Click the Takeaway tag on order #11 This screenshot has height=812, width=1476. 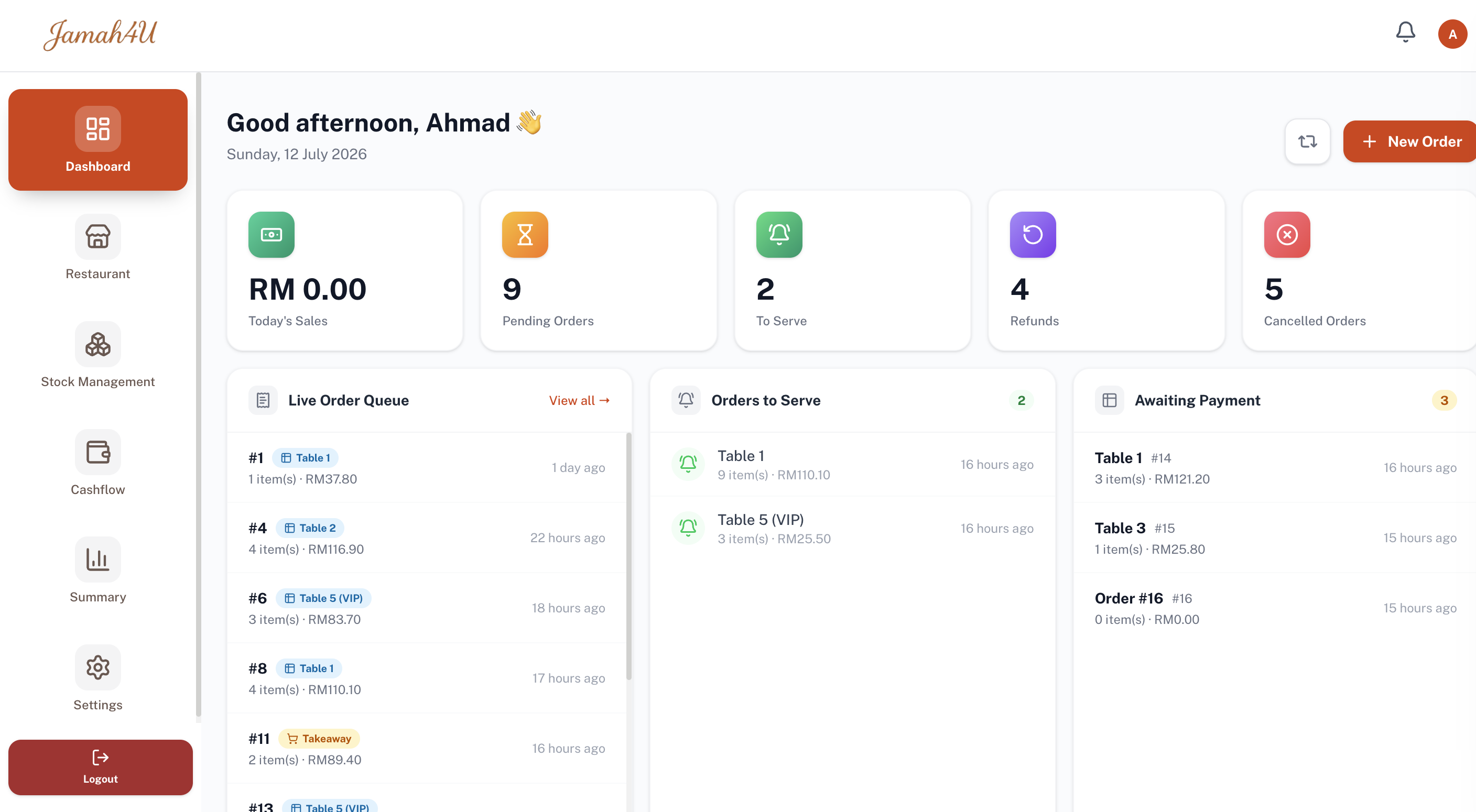click(319, 739)
